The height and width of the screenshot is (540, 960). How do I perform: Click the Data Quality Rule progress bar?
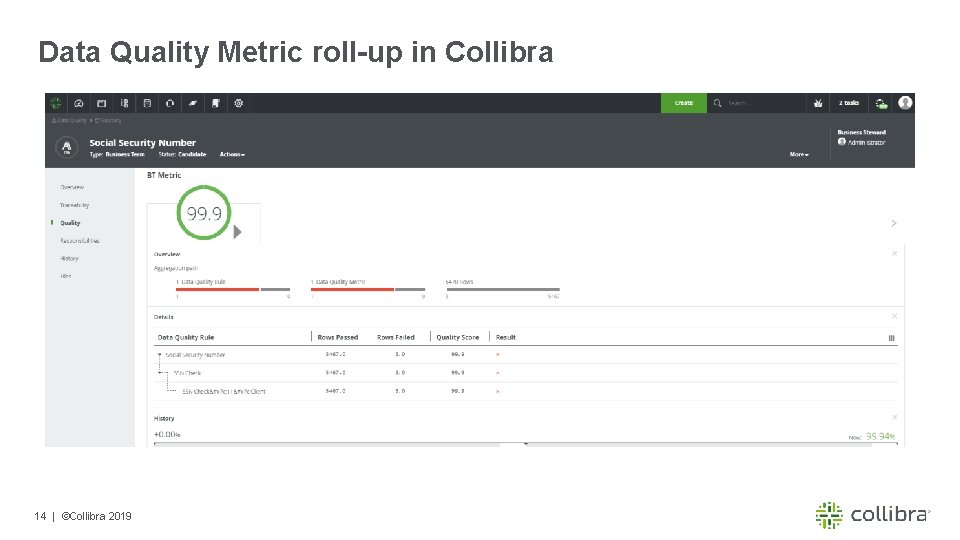(233, 289)
